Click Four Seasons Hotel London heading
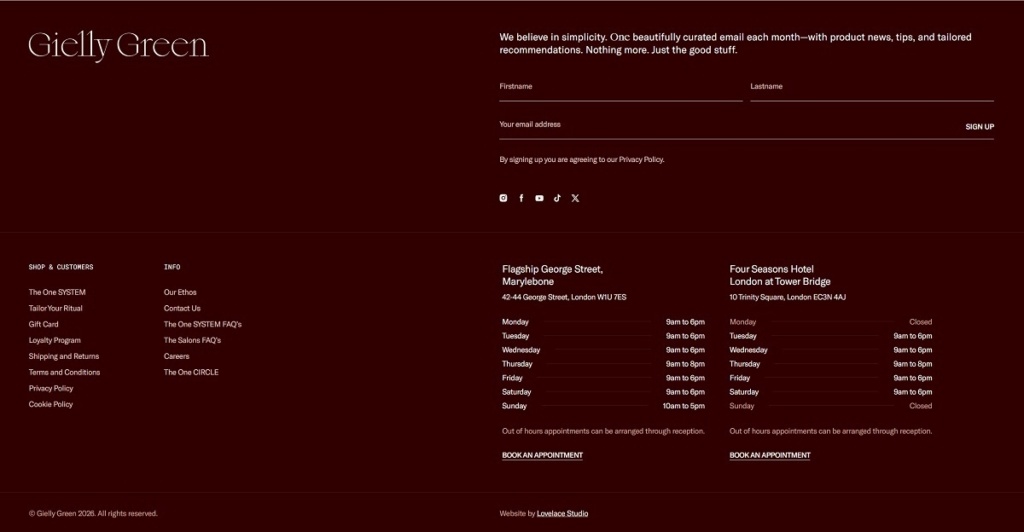Image resolution: width=1024 pixels, height=532 pixels. [x=780, y=275]
